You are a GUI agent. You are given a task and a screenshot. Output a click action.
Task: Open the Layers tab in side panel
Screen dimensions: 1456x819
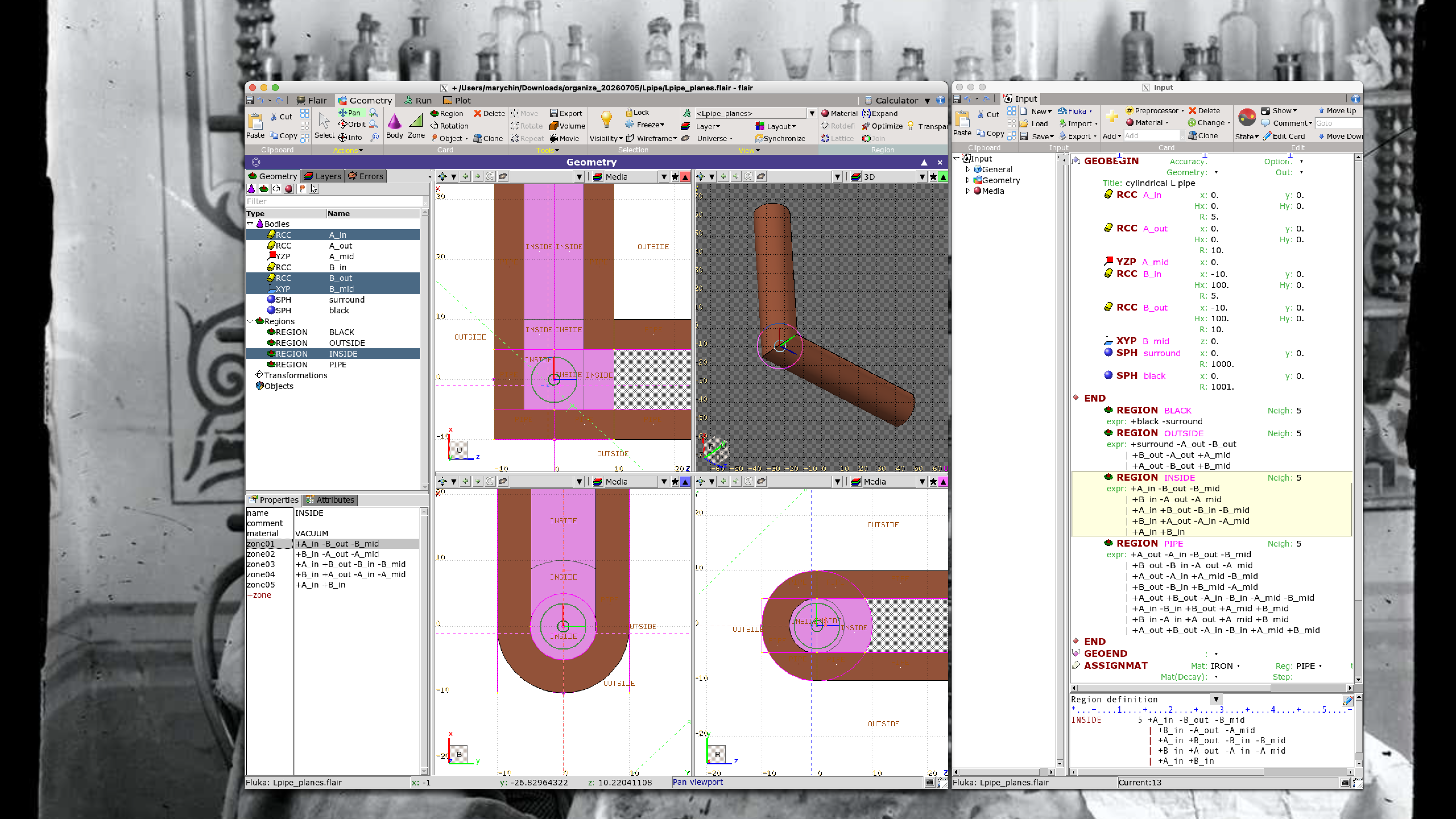tap(323, 176)
